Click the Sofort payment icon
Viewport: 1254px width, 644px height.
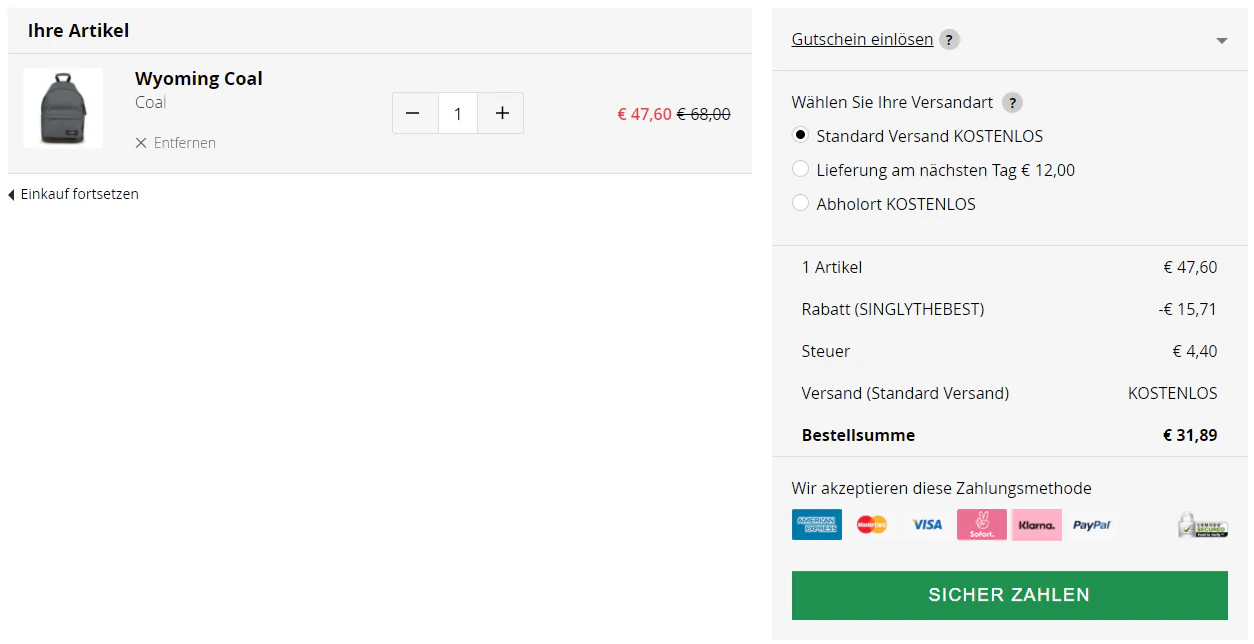[982, 525]
